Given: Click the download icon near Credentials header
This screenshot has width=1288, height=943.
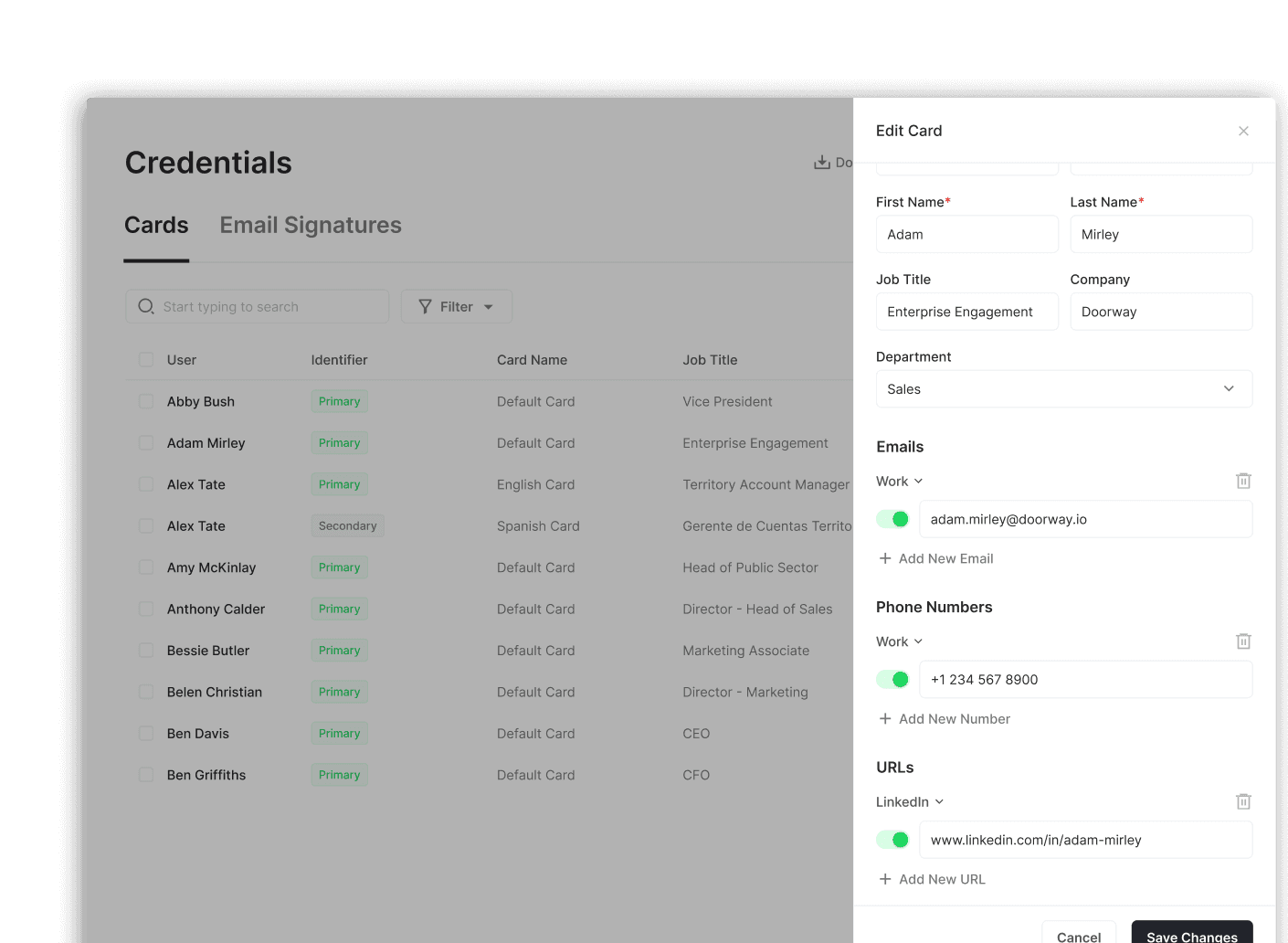Looking at the screenshot, I should [822, 162].
